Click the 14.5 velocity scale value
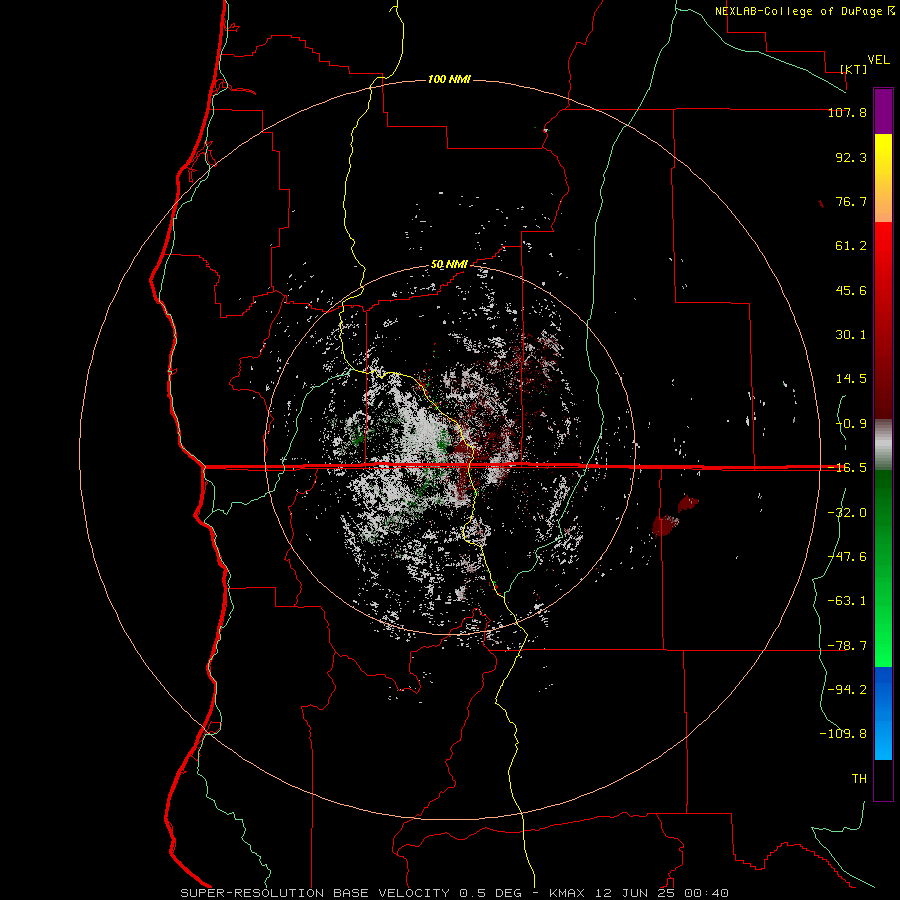This screenshot has width=900, height=900. point(851,379)
